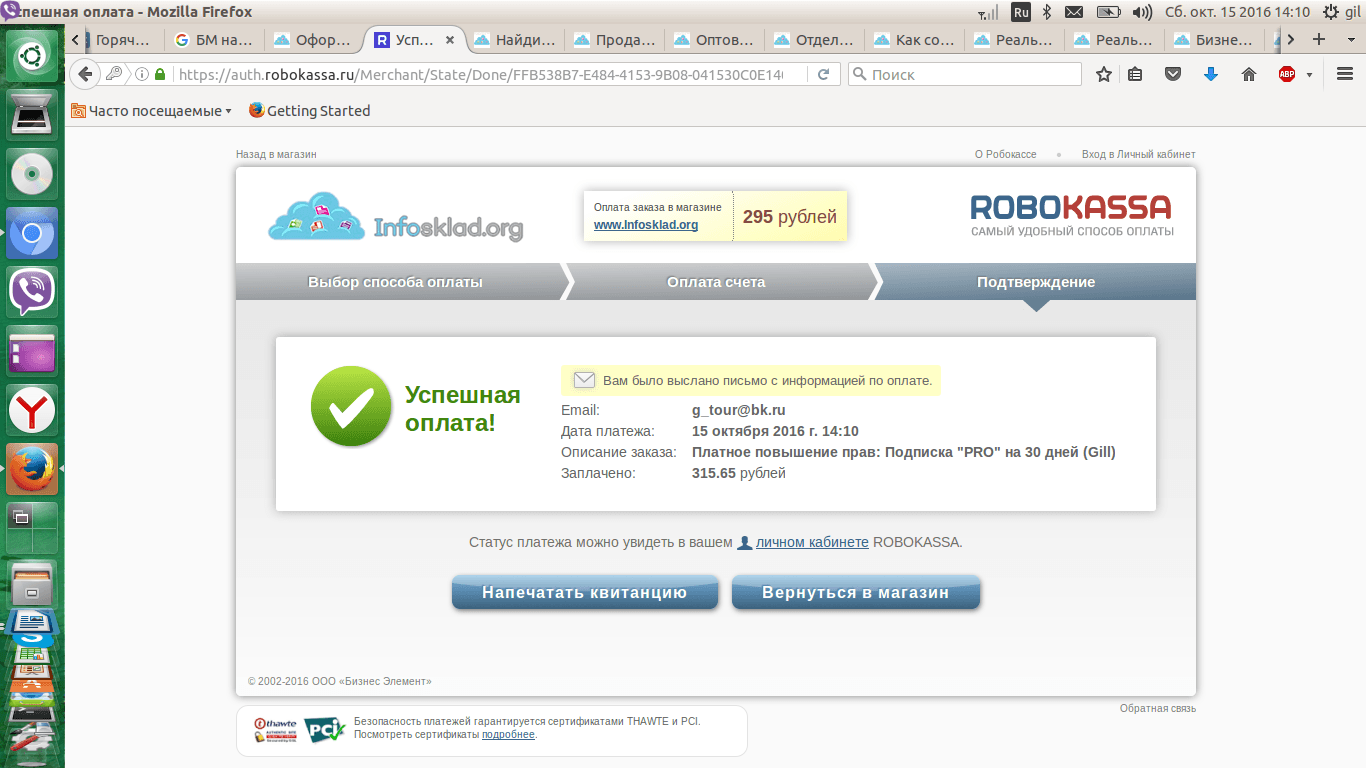Viewport: 1366px width, 768px height.
Task: Switch to the Найди... tab
Action: tap(515, 40)
